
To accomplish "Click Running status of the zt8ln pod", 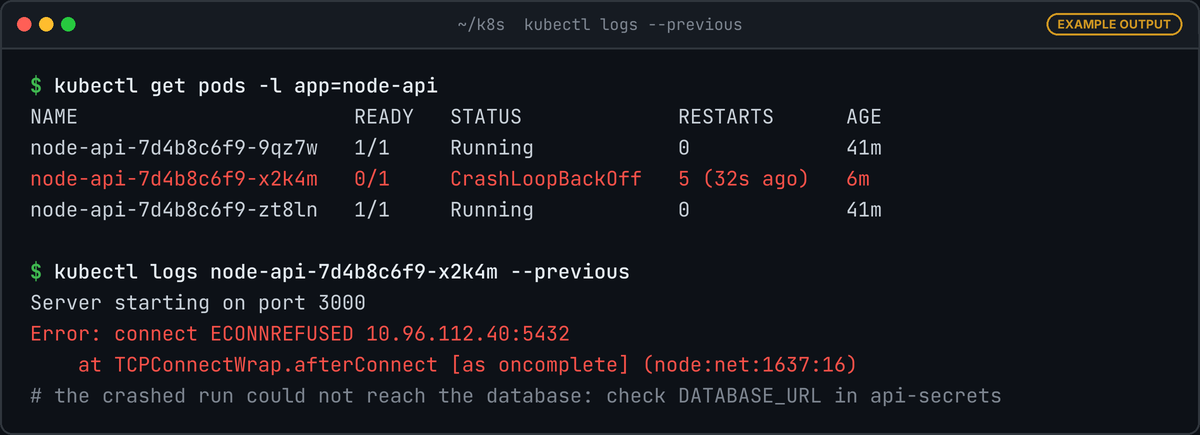I will (x=492, y=210).
